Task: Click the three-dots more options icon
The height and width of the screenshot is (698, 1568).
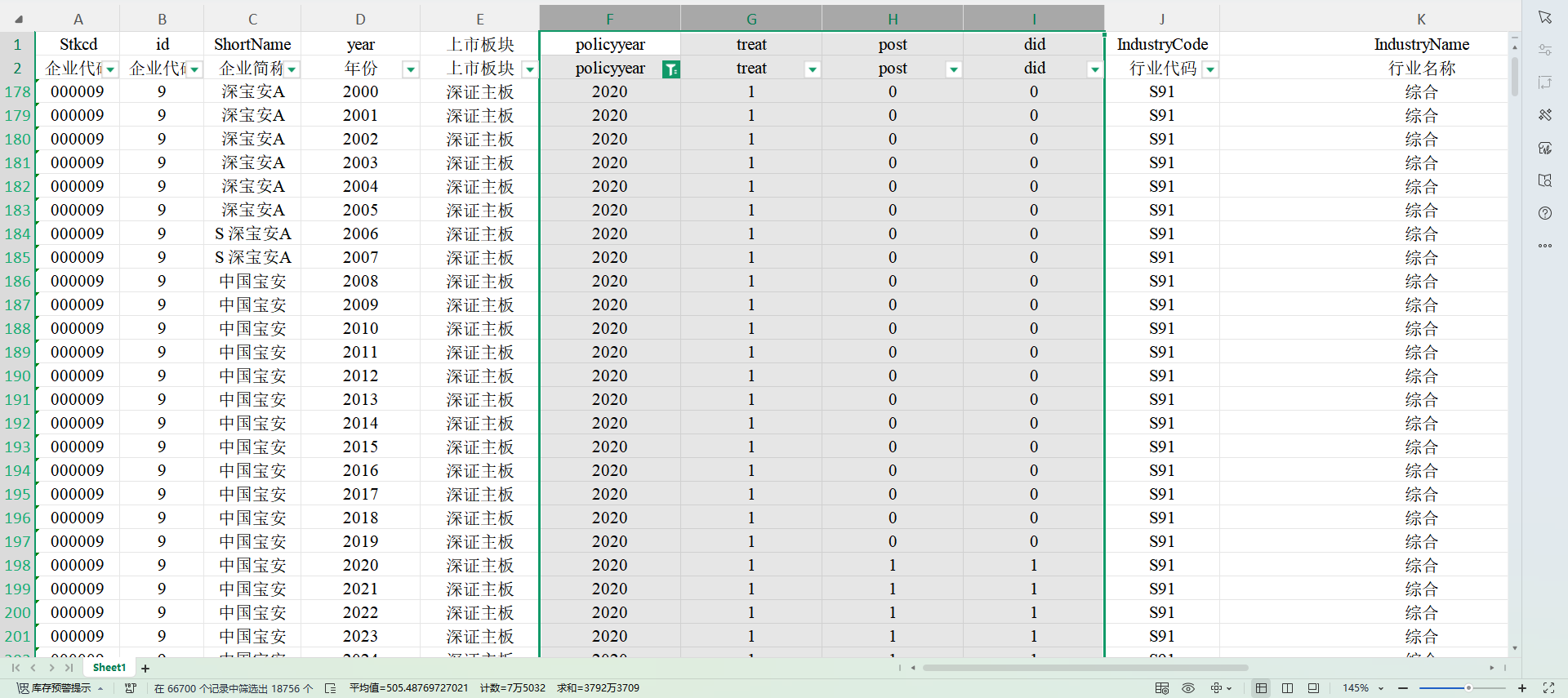Action: [x=1544, y=246]
